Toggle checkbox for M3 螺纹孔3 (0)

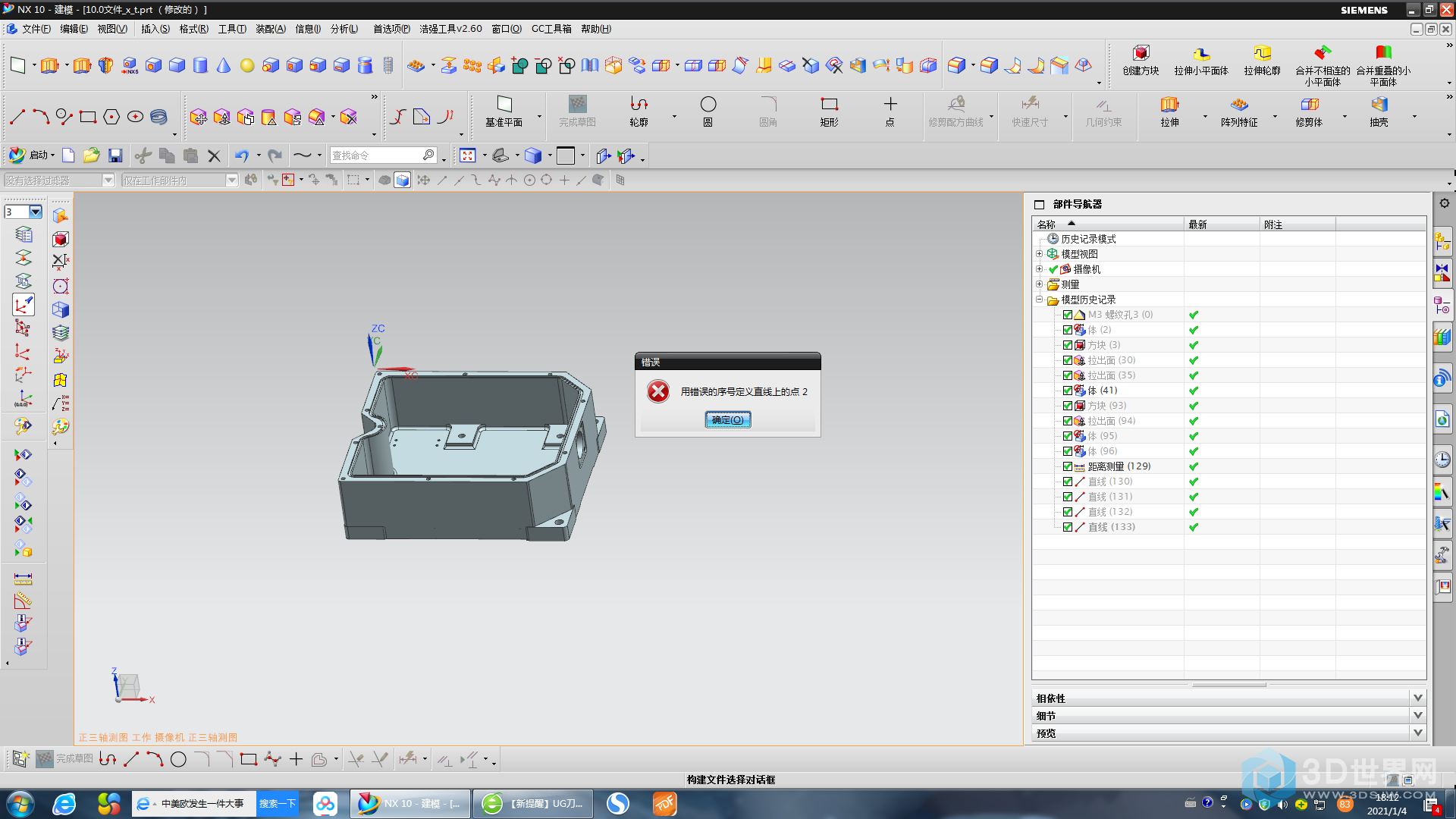[x=1068, y=315]
